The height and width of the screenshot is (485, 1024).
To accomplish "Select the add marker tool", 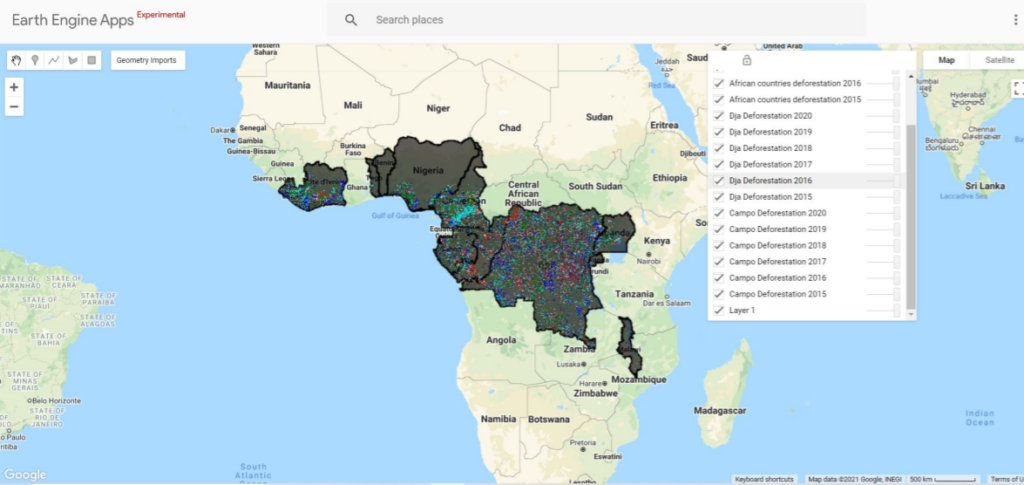I will [35, 60].
